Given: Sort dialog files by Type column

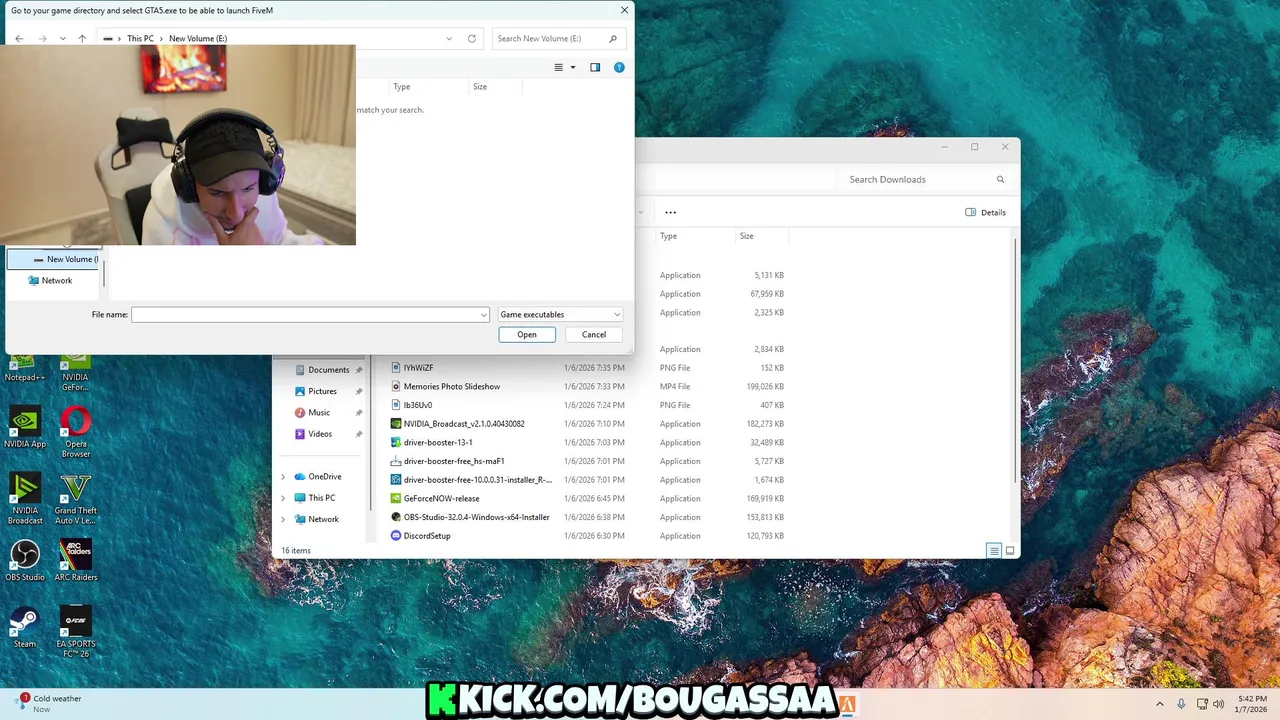Looking at the screenshot, I should click(x=402, y=87).
